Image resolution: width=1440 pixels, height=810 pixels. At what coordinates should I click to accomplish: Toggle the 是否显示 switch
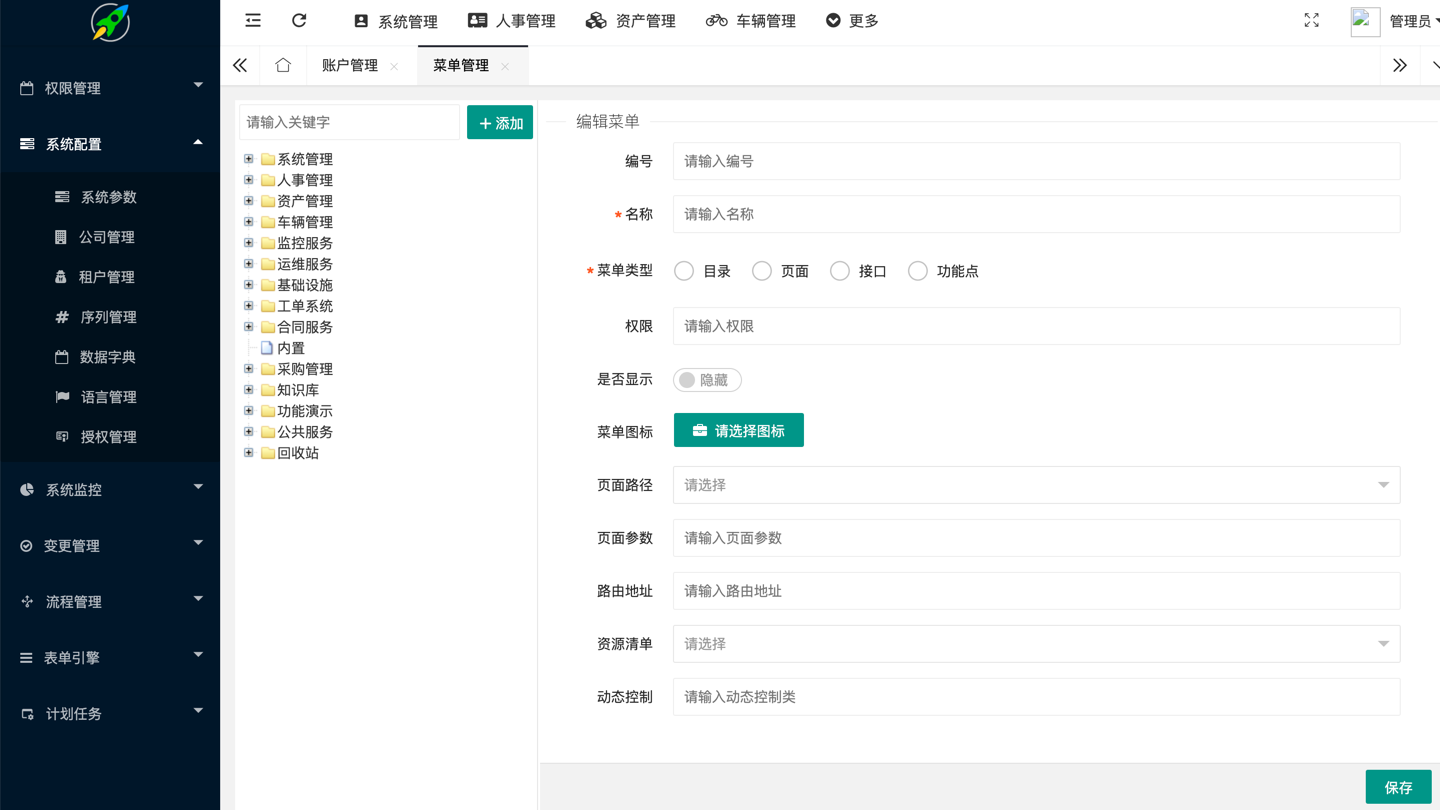pos(707,380)
